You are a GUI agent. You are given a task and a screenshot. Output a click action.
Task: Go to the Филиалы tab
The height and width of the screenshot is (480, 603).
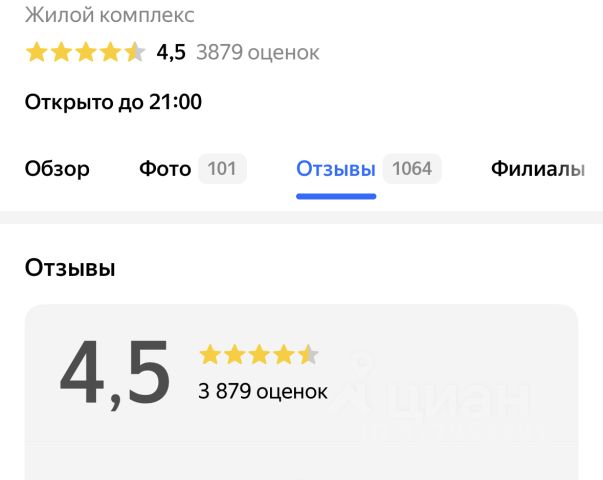[537, 169]
